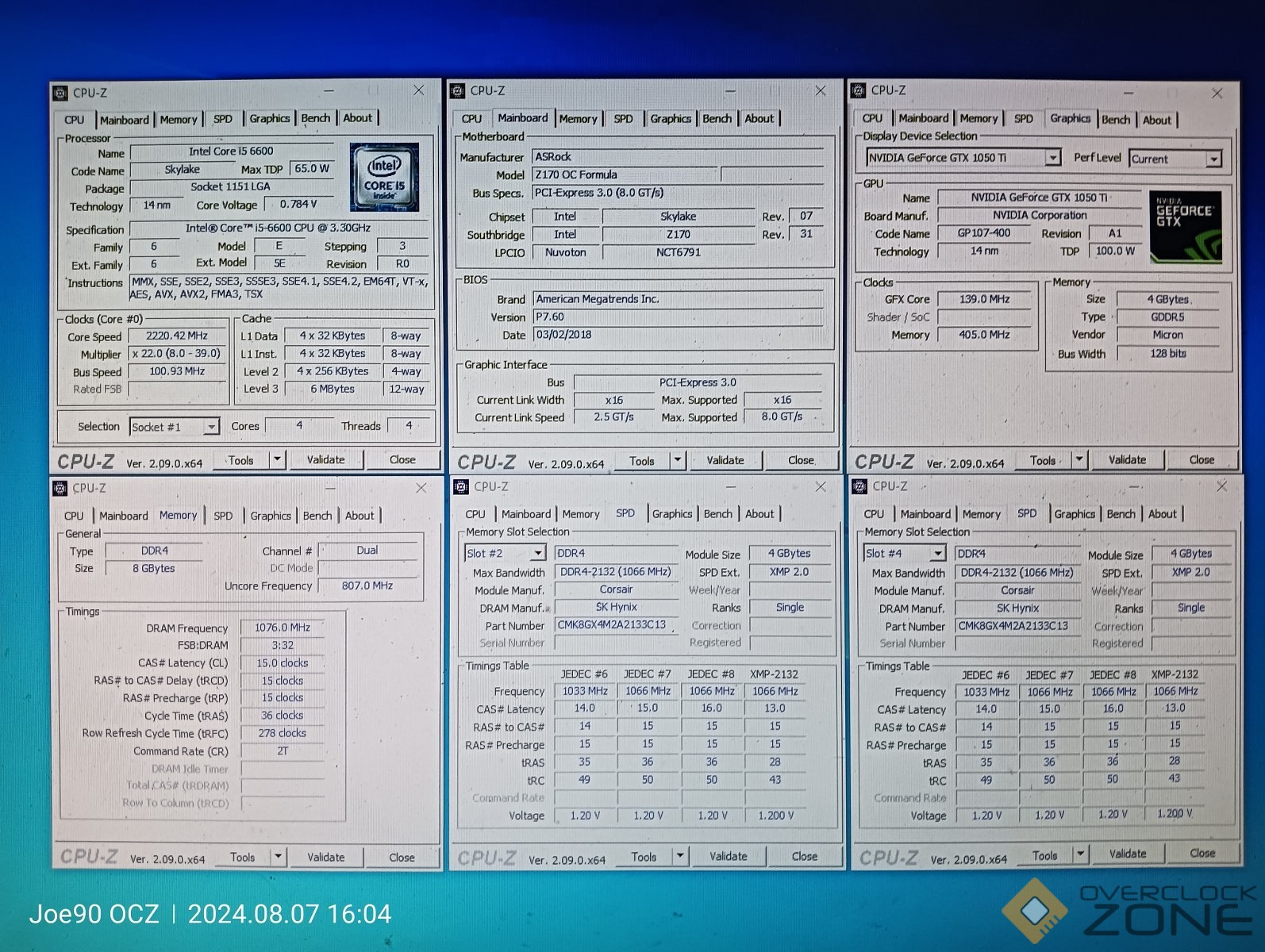Viewport: 1265px width, 952px height.
Task: Click Validate in the GeForce graphics window
Action: tap(1127, 459)
